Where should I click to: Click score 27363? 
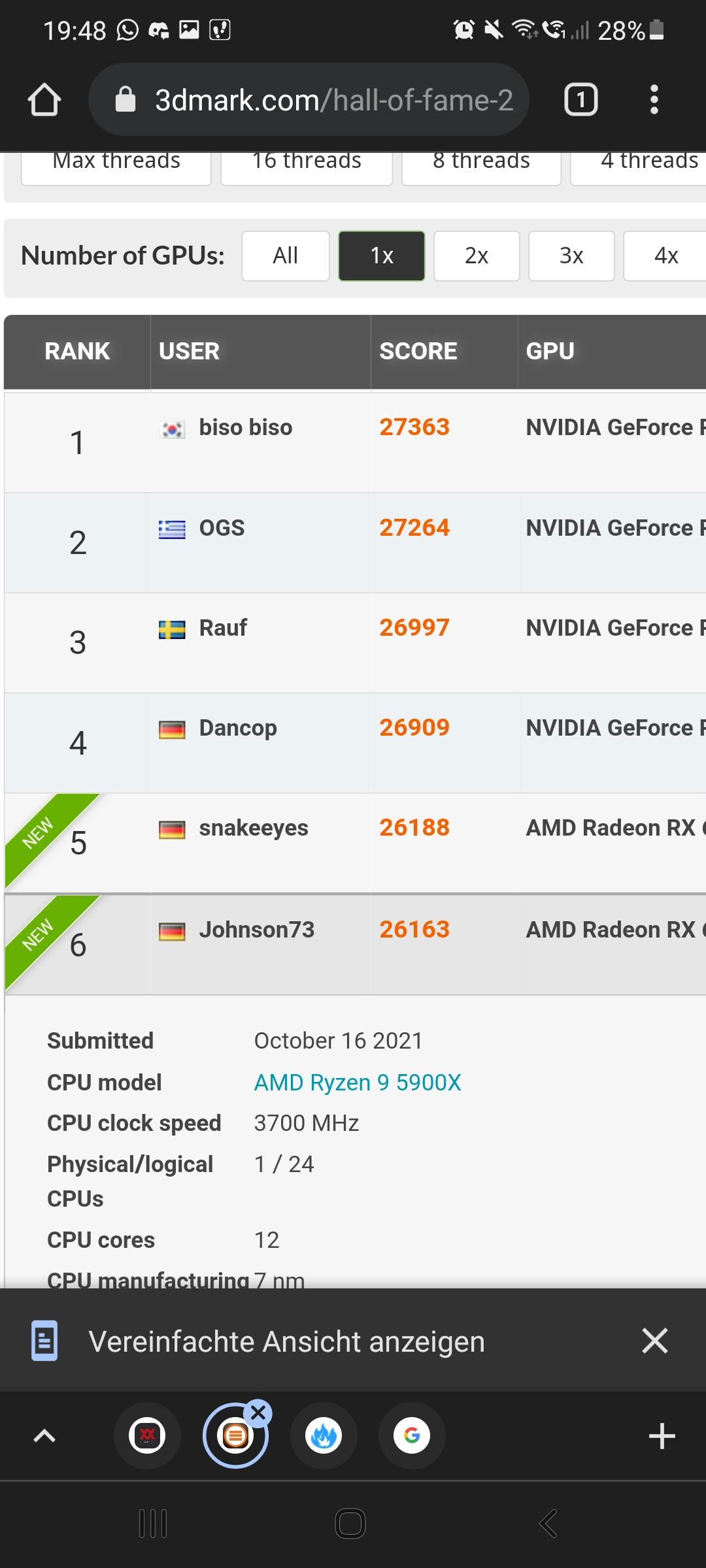(414, 427)
